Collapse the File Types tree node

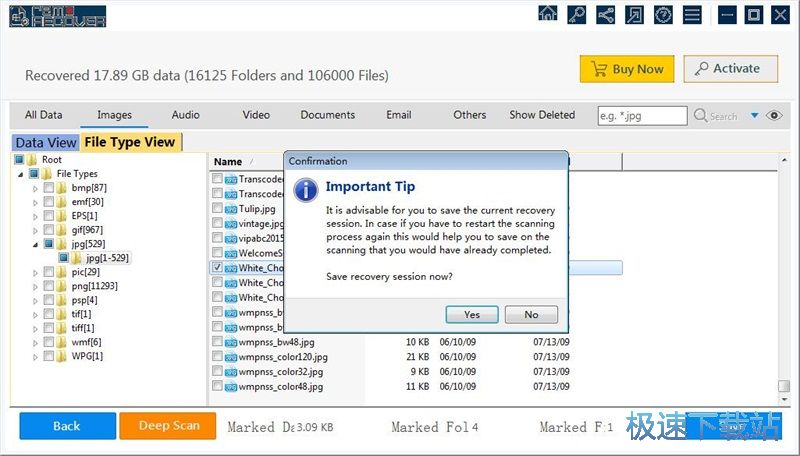click(20, 174)
